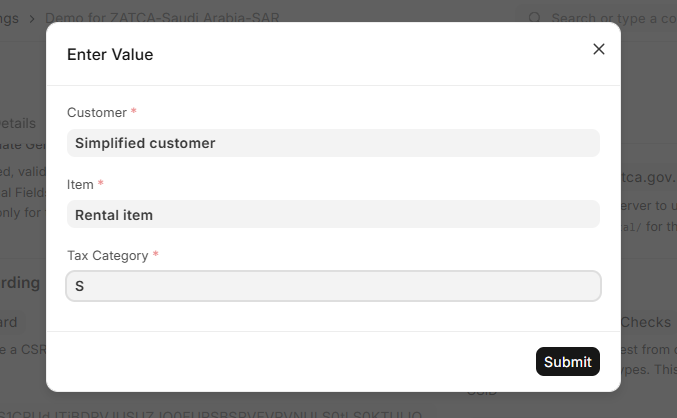Click the Customer field label
The height and width of the screenshot is (418, 677).
[x=97, y=113]
